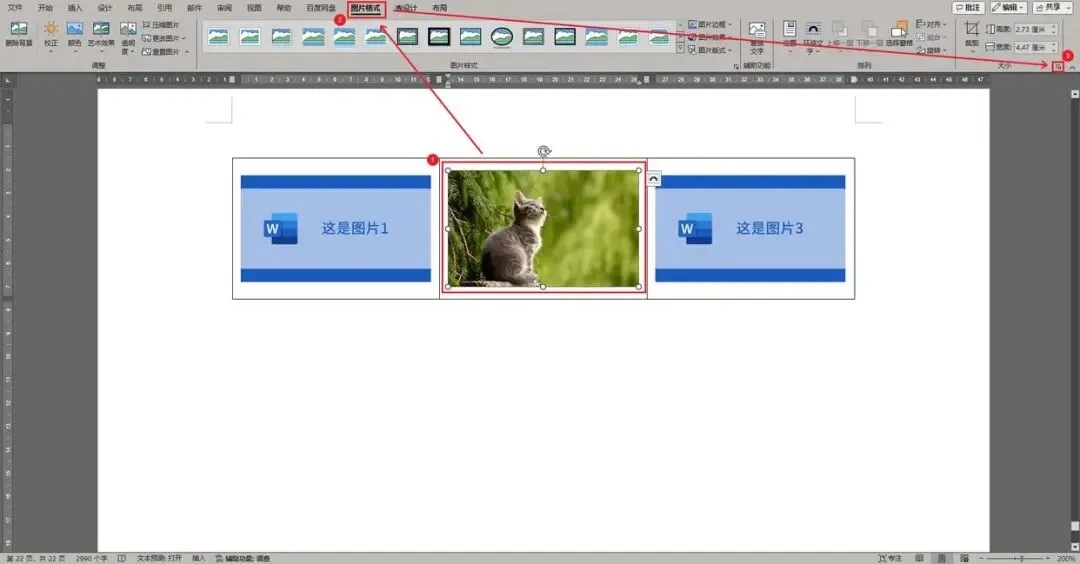
Task: Click 重置图片 (Reset Picture)
Action: 165,52
